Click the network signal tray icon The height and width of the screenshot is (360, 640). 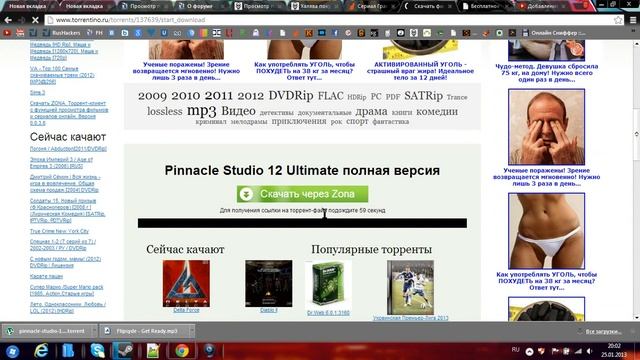click(x=578, y=351)
